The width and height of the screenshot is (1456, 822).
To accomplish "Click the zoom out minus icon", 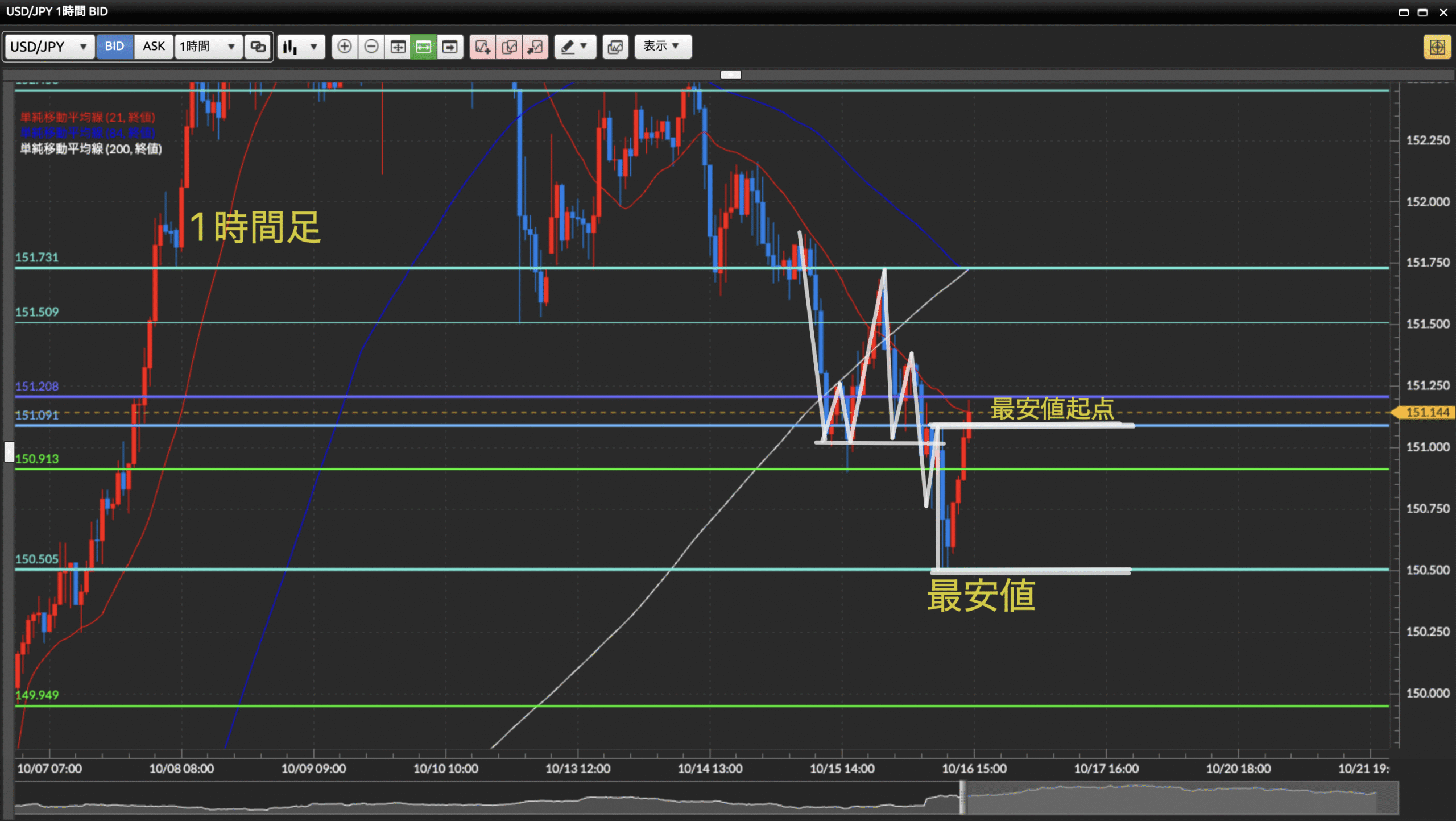I will (371, 47).
